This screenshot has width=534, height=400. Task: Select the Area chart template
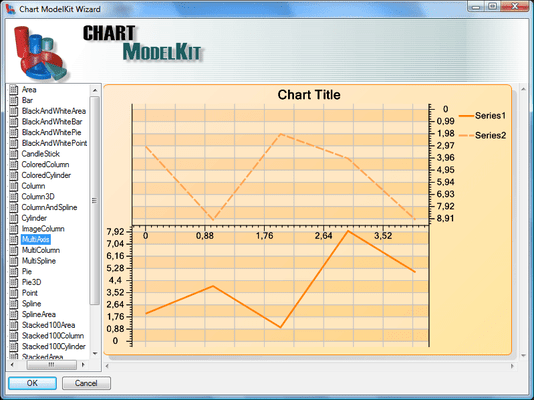29,90
